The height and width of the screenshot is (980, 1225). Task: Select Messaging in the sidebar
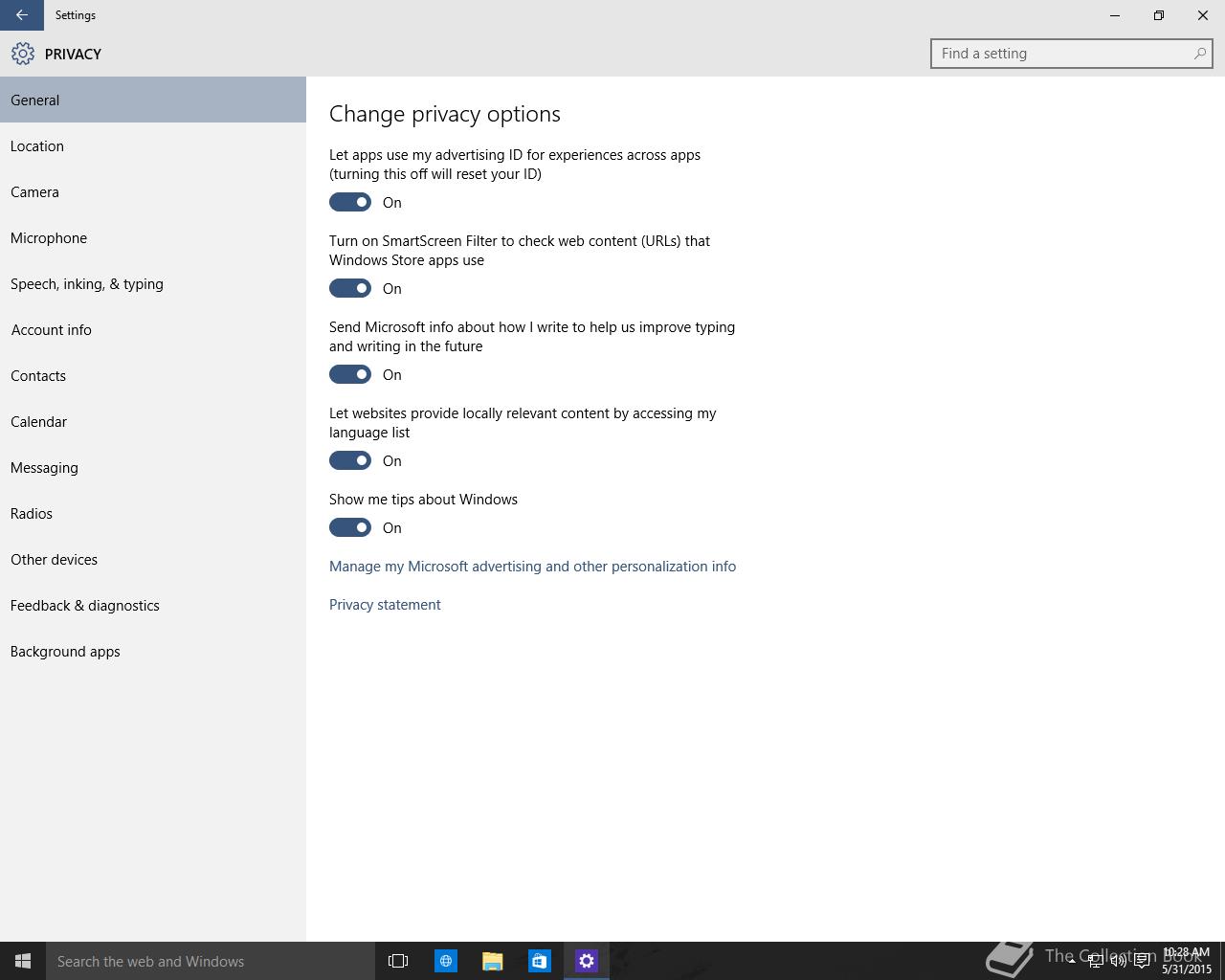click(x=153, y=467)
